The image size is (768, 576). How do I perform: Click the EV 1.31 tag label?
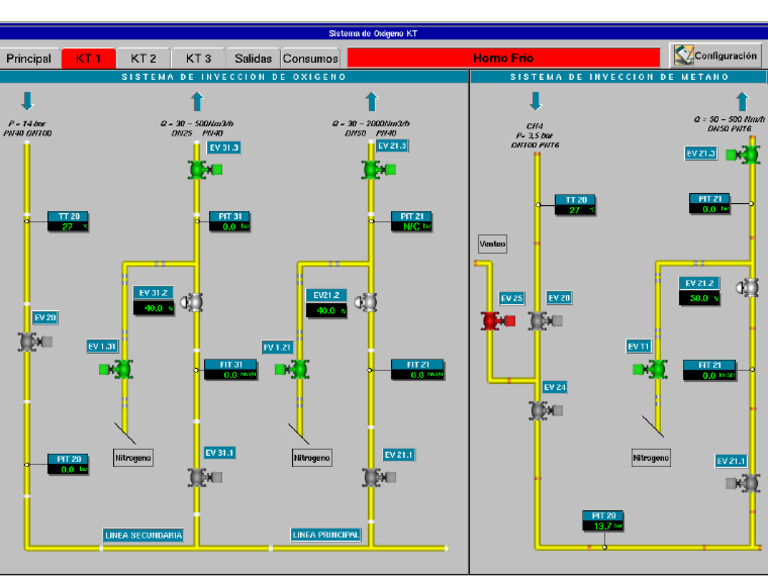102,346
